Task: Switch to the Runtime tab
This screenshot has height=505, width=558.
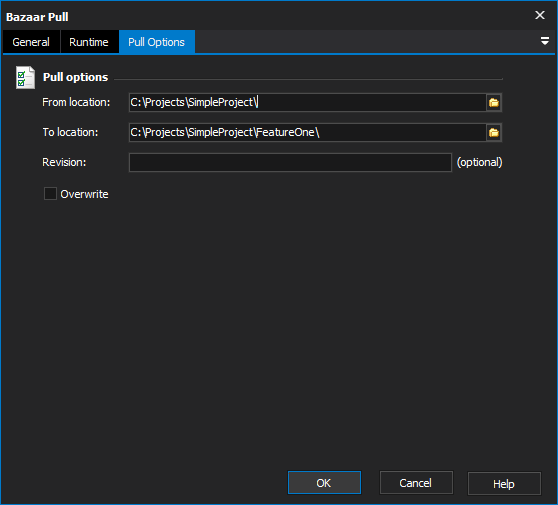Action: 89,42
